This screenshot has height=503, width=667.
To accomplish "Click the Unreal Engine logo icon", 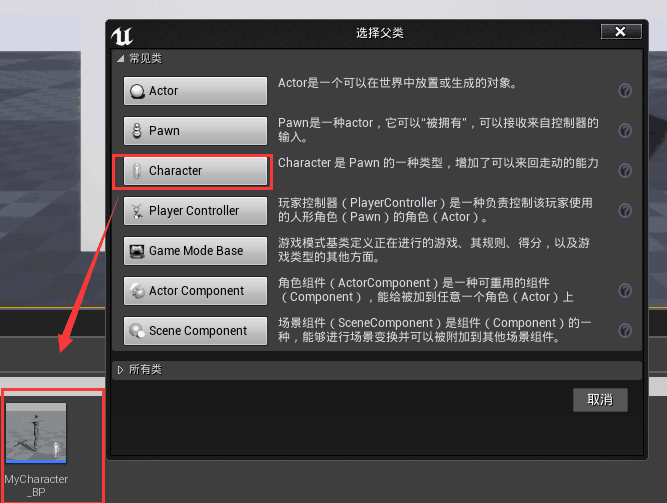I will [x=122, y=36].
